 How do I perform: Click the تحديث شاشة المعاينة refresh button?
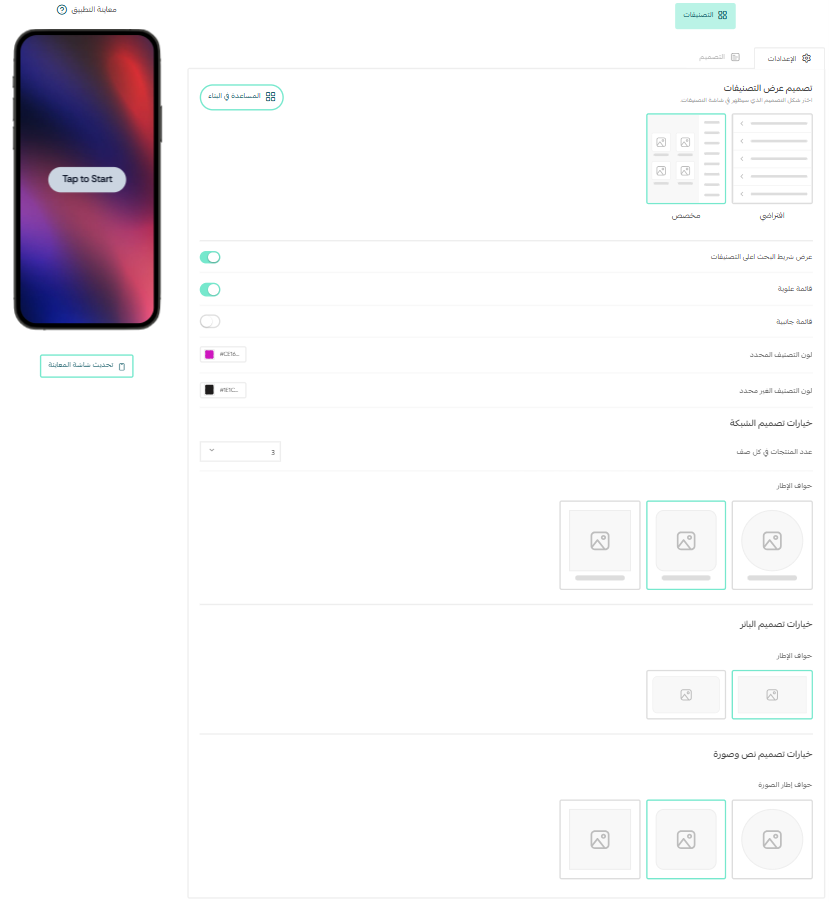pos(87,366)
